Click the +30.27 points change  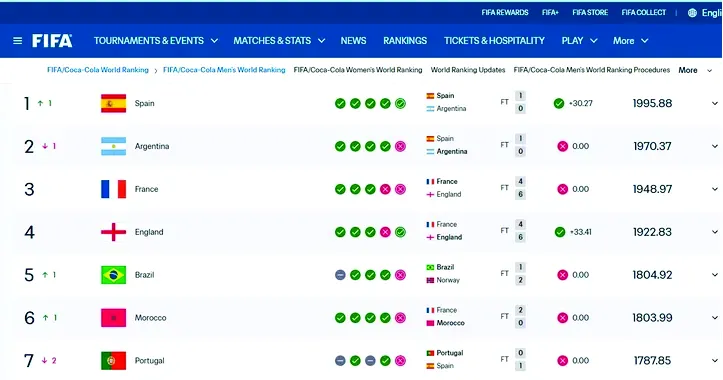pyautogui.click(x=581, y=103)
